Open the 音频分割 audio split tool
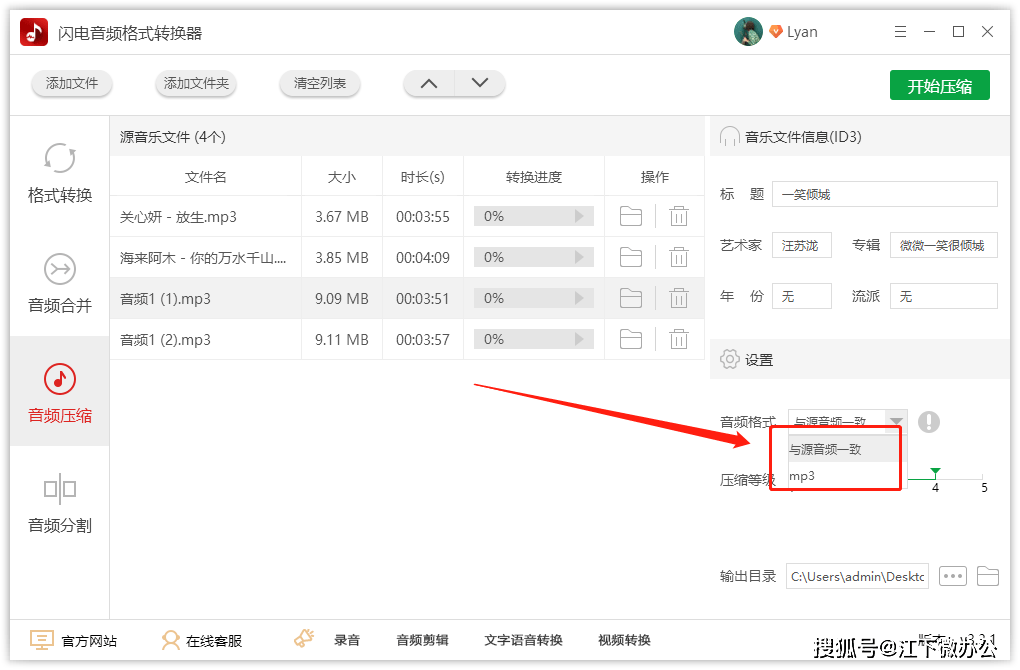This screenshot has height=670, width=1020. click(x=60, y=503)
